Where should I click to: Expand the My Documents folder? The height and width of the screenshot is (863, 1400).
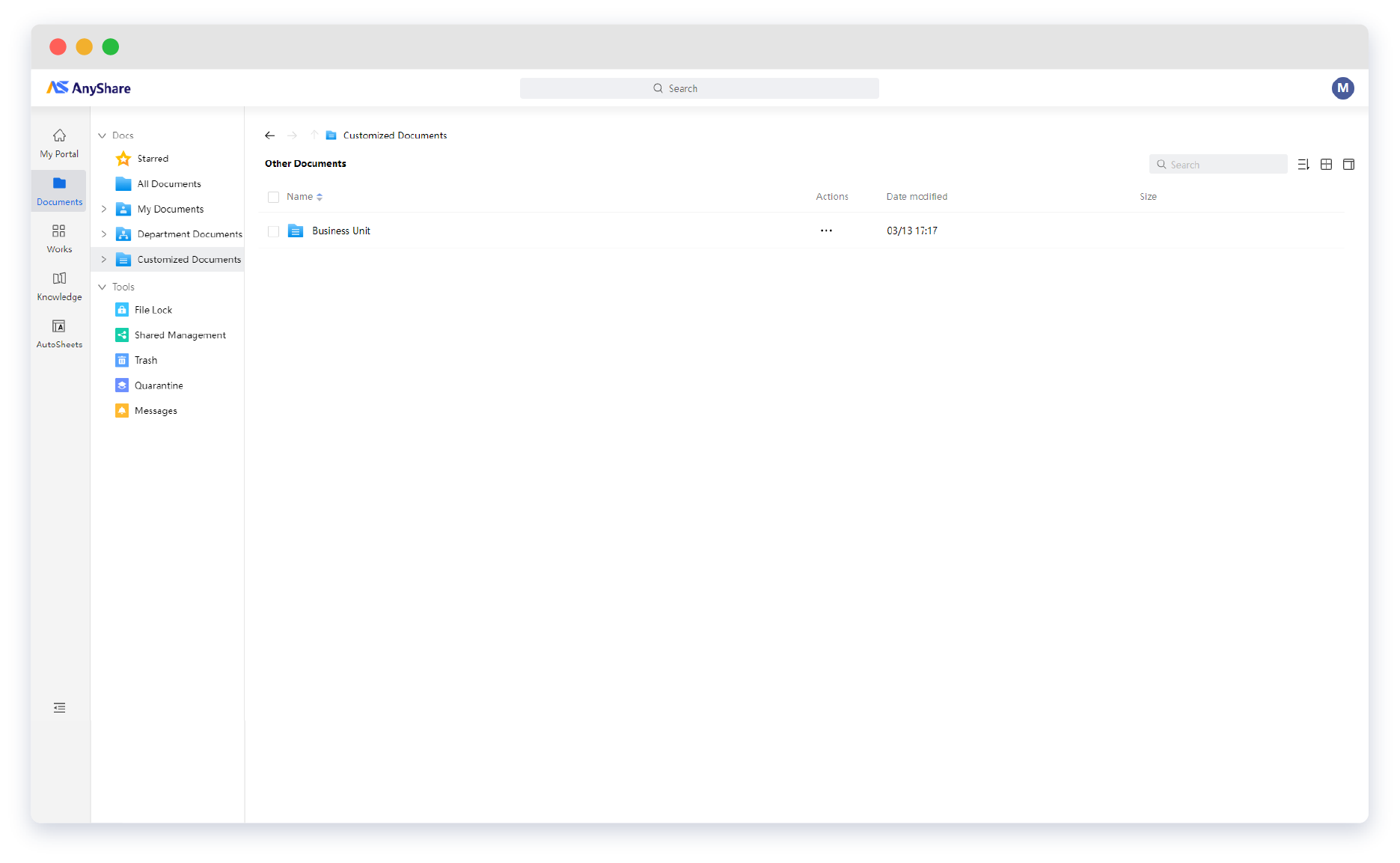pyautogui.click(x=104, y=209)
